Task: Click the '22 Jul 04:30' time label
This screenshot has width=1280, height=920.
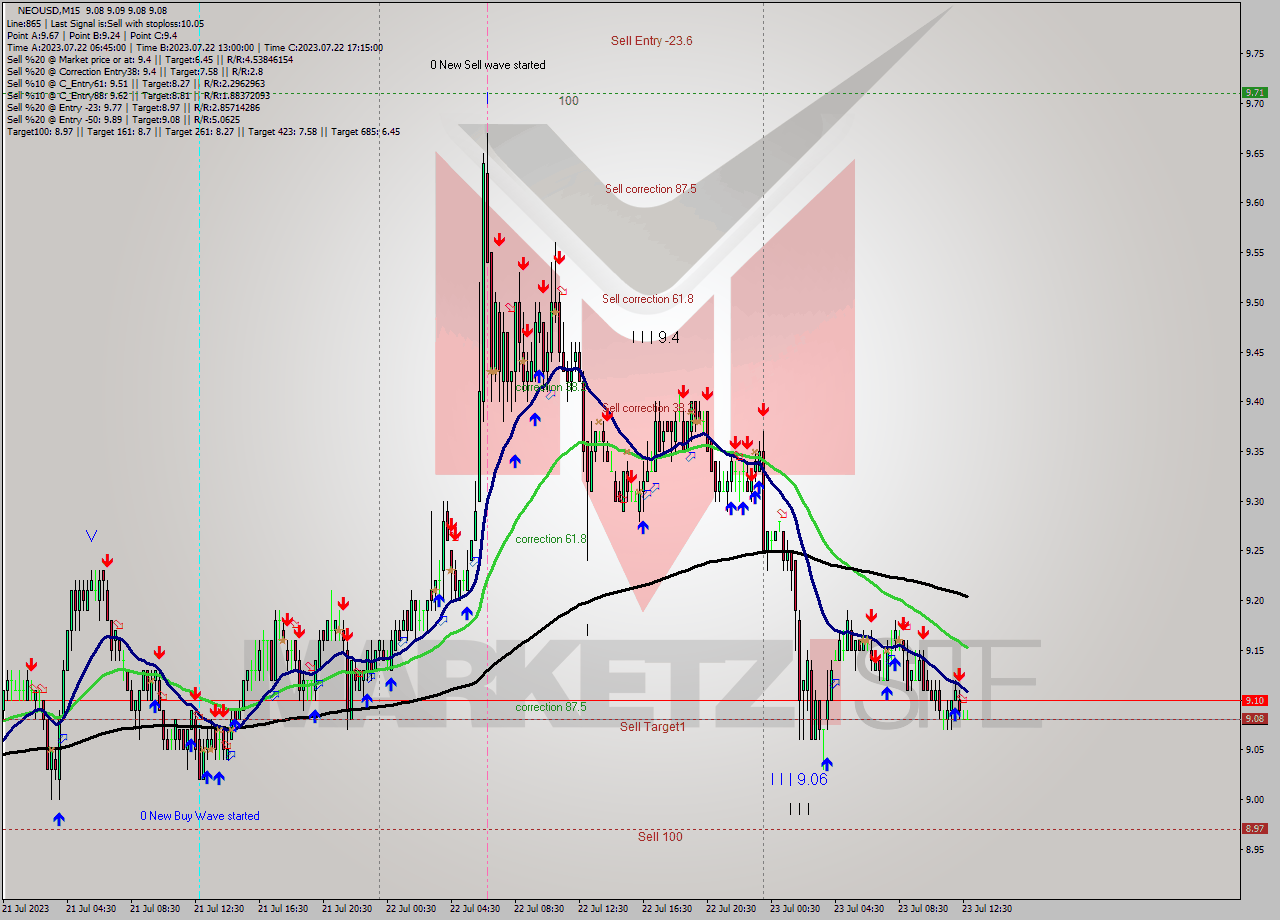Action: 475,909
